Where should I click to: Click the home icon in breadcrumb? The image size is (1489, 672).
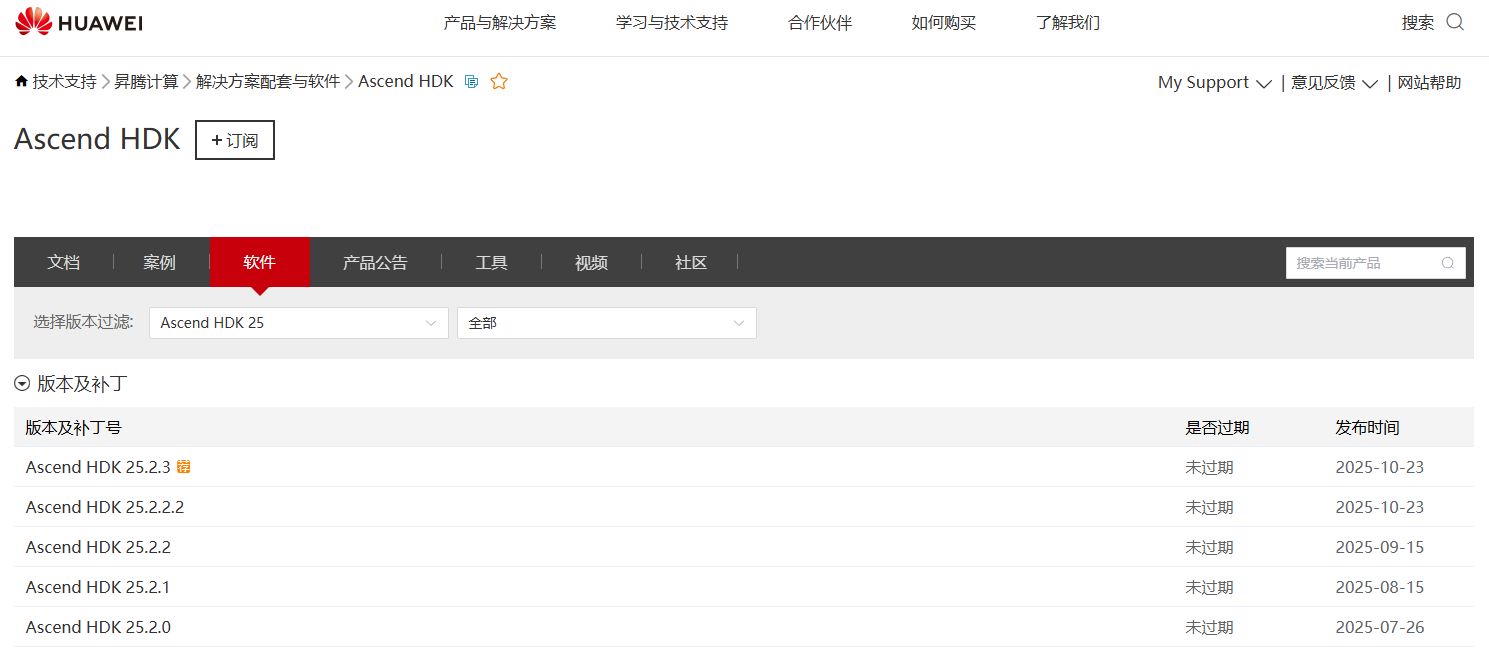[x=21, y=81]
